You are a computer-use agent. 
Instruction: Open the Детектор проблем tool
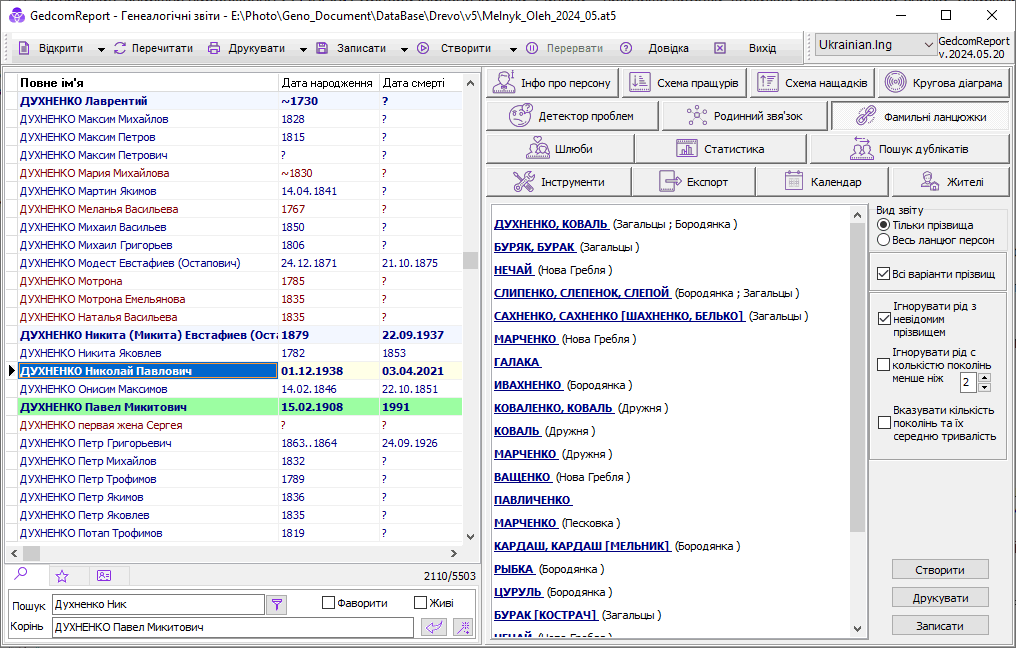pyautogui.click(x=571, y=117)
